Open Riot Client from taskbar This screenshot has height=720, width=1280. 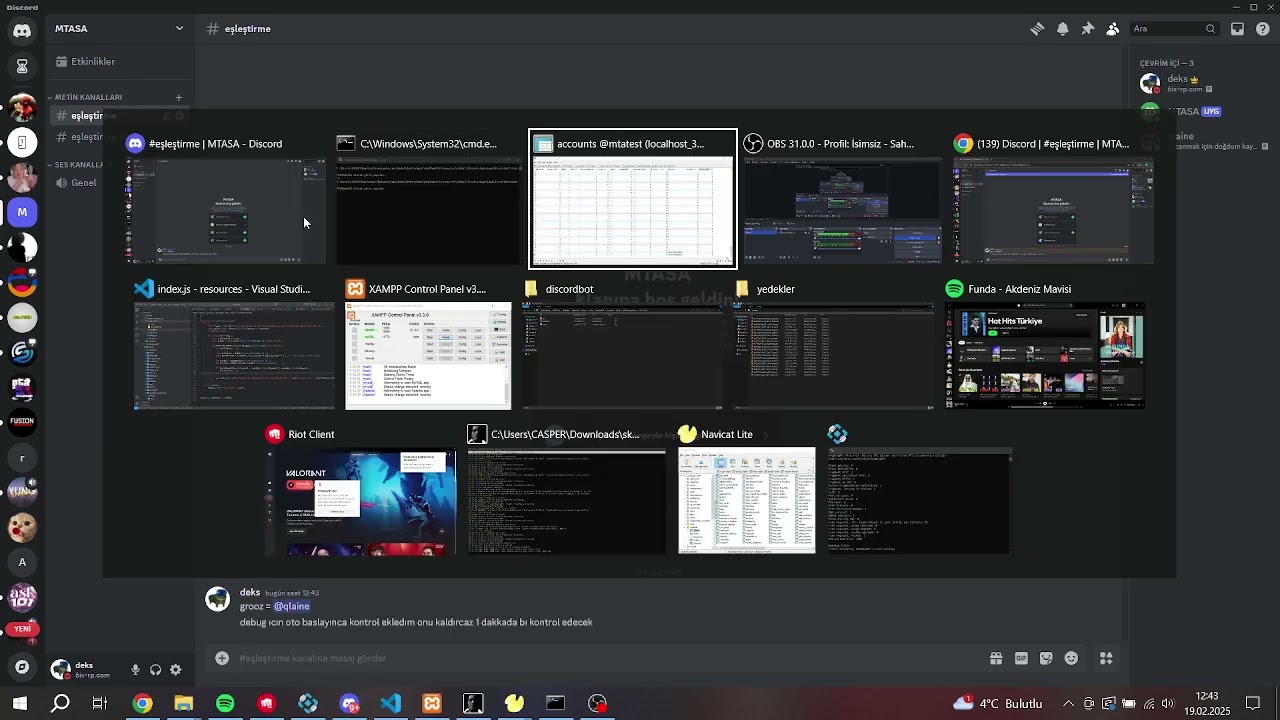(x=266, y=704)
